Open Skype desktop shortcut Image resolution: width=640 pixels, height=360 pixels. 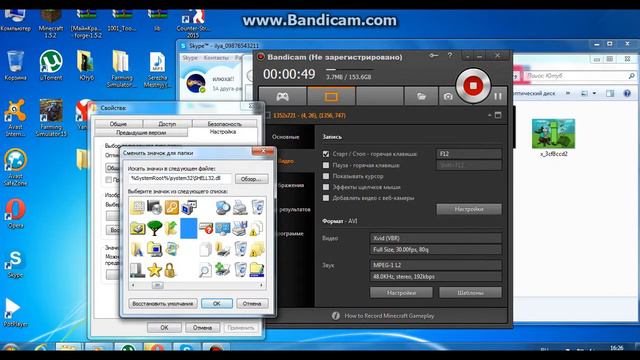16,264
